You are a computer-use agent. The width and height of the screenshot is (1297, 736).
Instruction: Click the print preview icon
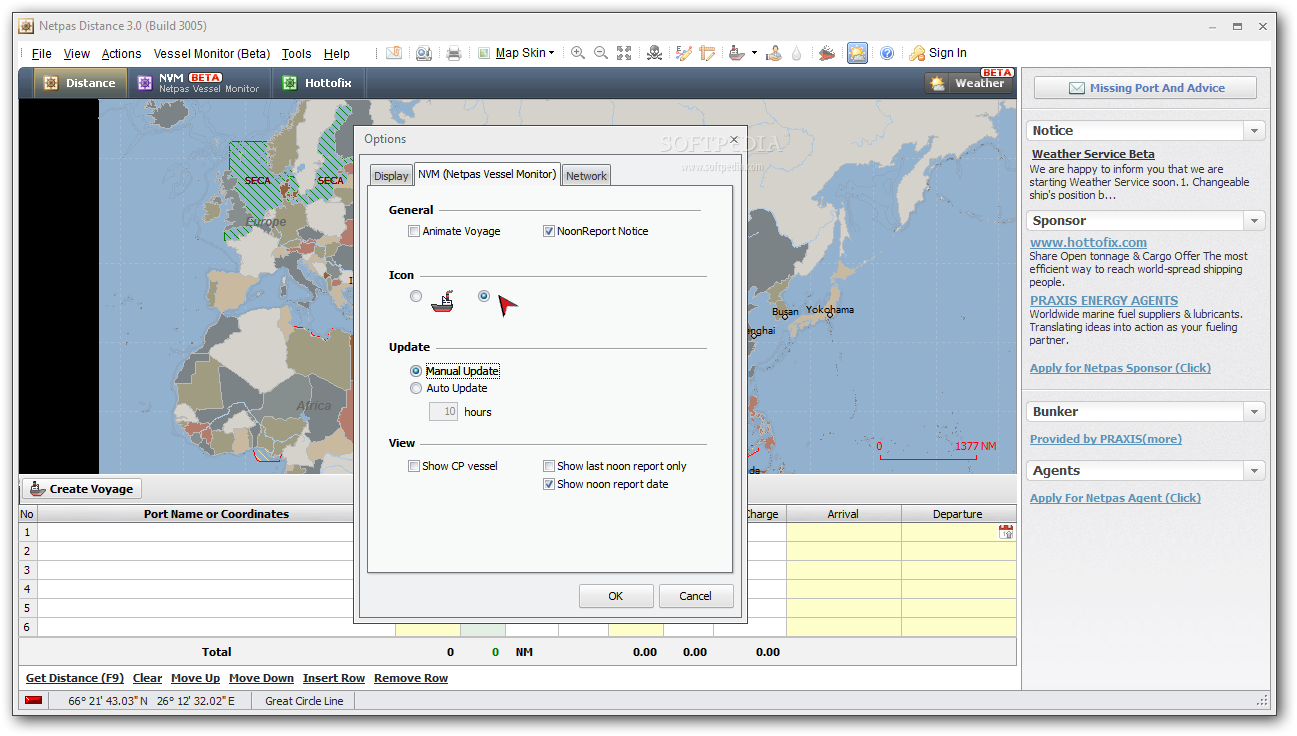[423, 53]
